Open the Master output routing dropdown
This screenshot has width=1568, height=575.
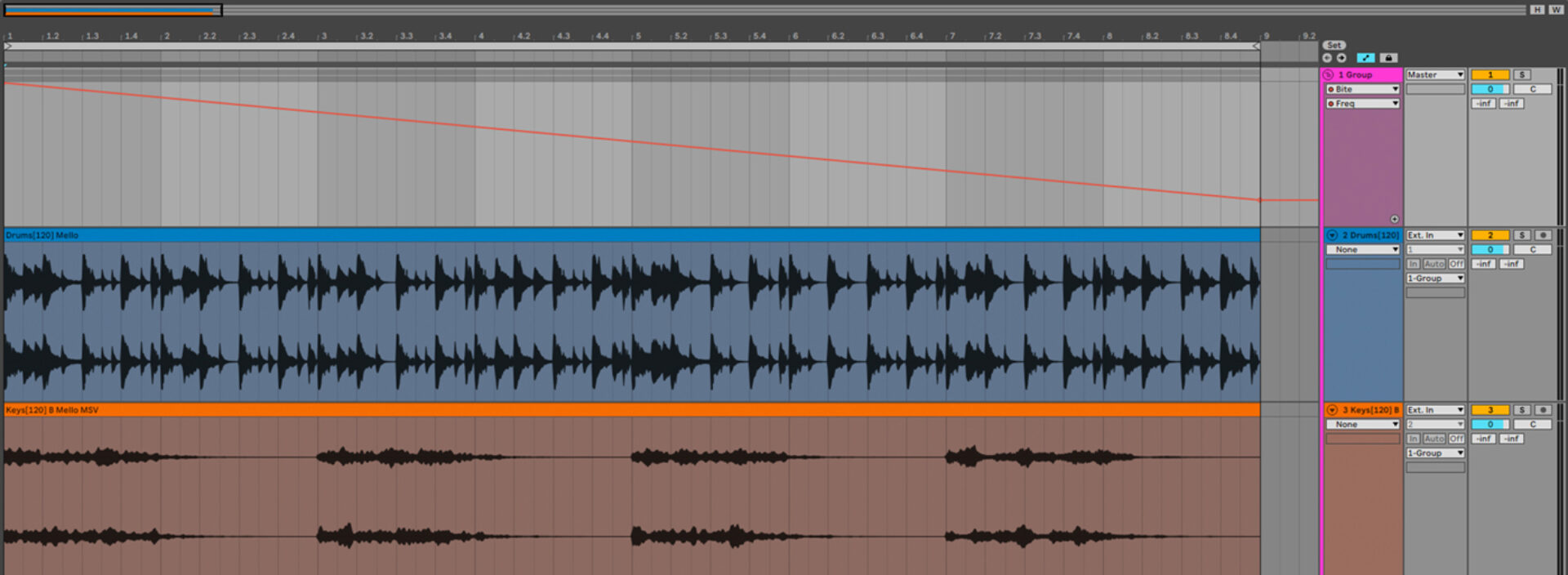click(x=1435, y=74)
